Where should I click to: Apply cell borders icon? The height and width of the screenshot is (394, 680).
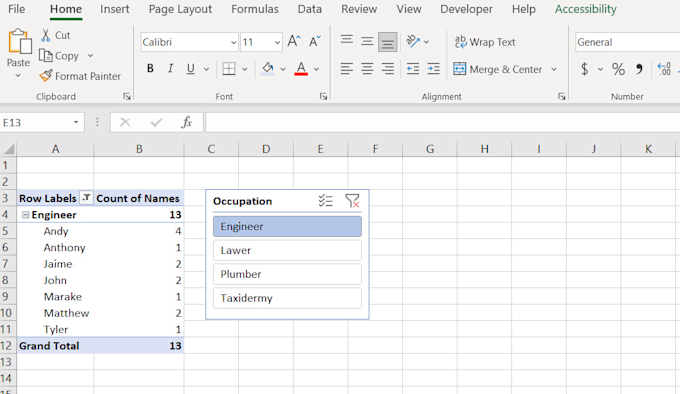[x=229, y=68]
